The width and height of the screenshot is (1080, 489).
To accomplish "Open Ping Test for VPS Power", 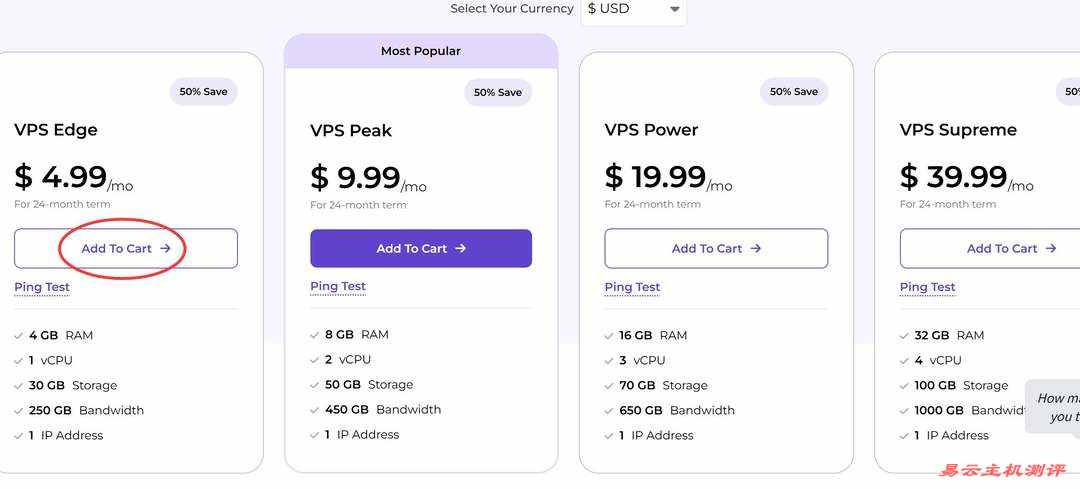I will tap(632, 287).
